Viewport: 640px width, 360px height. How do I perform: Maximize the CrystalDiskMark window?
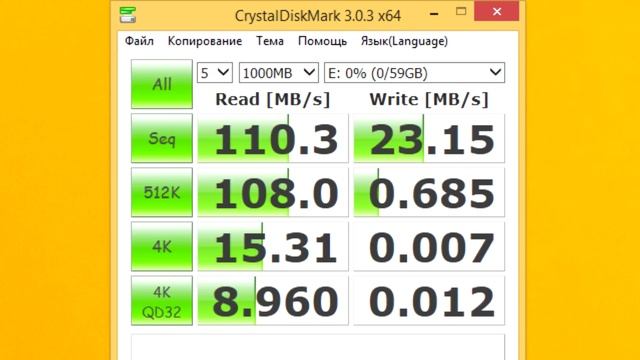461,11
